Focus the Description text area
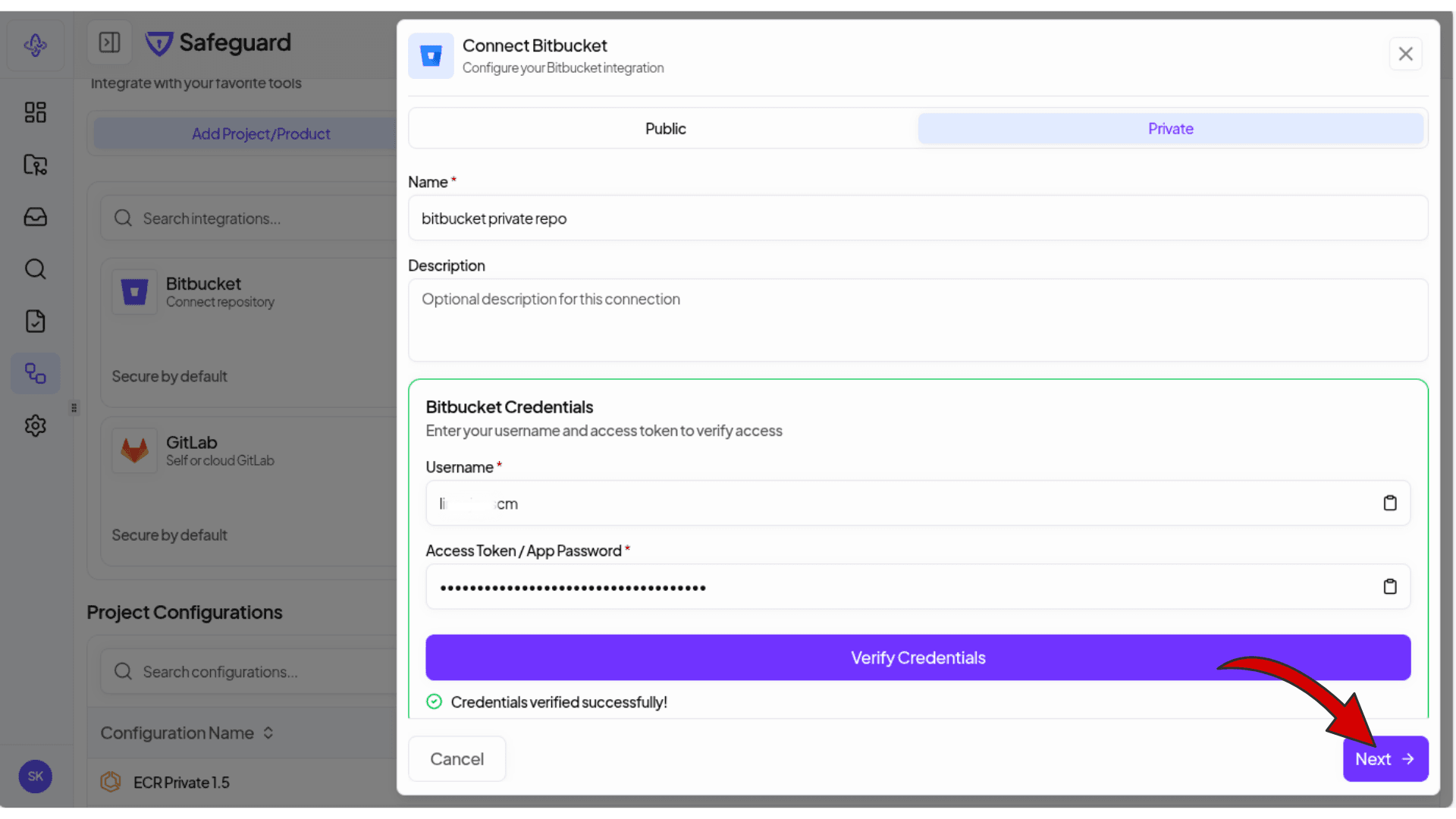 pos(918,320)
